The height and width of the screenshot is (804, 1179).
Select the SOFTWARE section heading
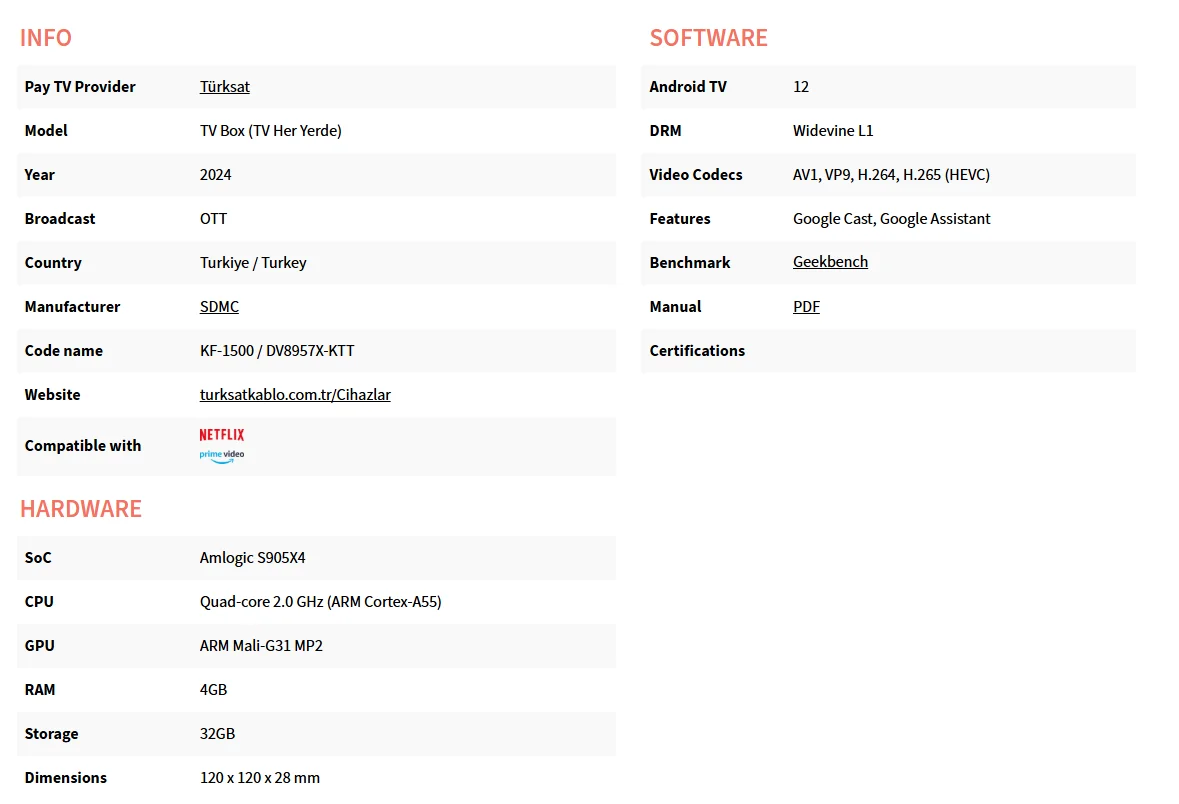pyautogui.click(x=708, y=38)
